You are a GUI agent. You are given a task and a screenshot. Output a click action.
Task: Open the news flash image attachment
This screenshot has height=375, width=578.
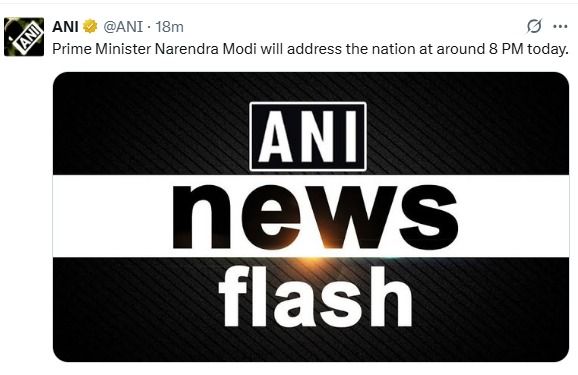pyautogui.click(x=311, y=217)
